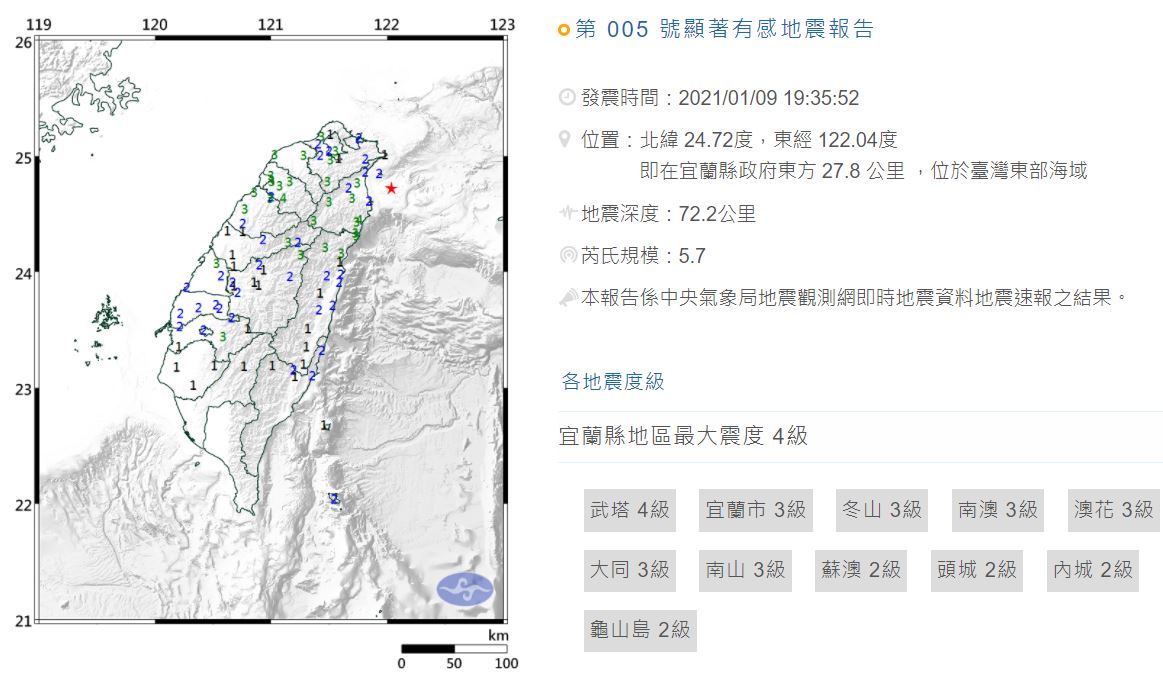Select the 大同 3級 station tag

pyautogui.click(x=629, y=570)
